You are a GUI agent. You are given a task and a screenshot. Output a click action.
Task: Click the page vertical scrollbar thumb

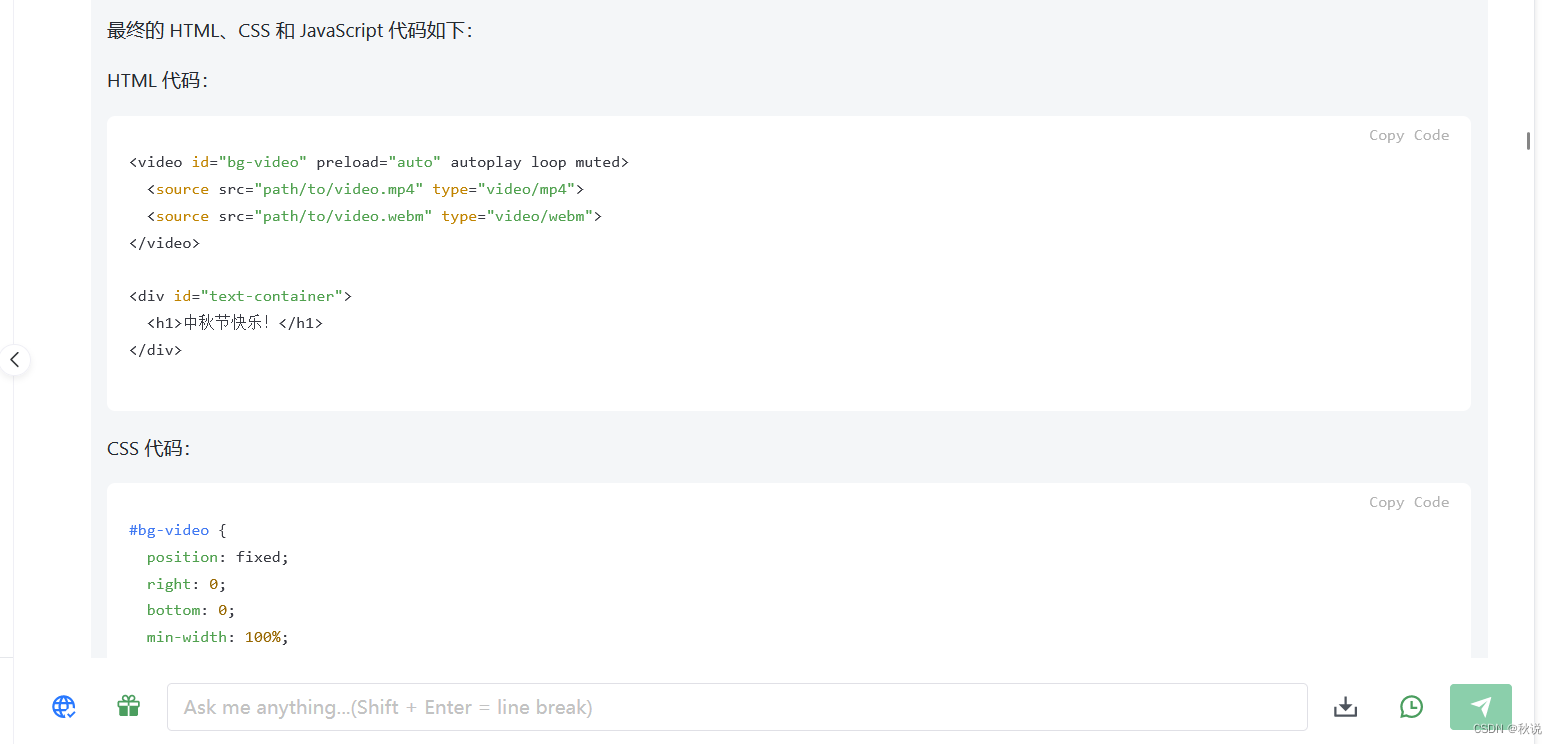click(1528, 141)
